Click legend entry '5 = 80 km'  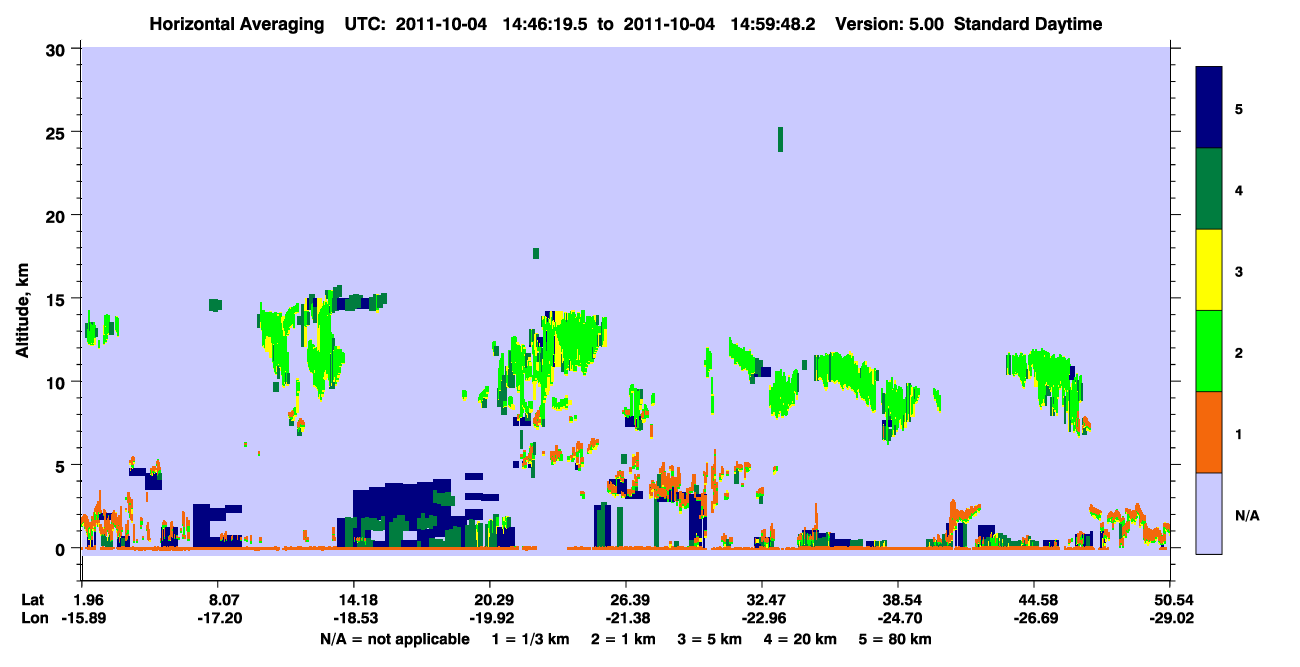point(893,639)
